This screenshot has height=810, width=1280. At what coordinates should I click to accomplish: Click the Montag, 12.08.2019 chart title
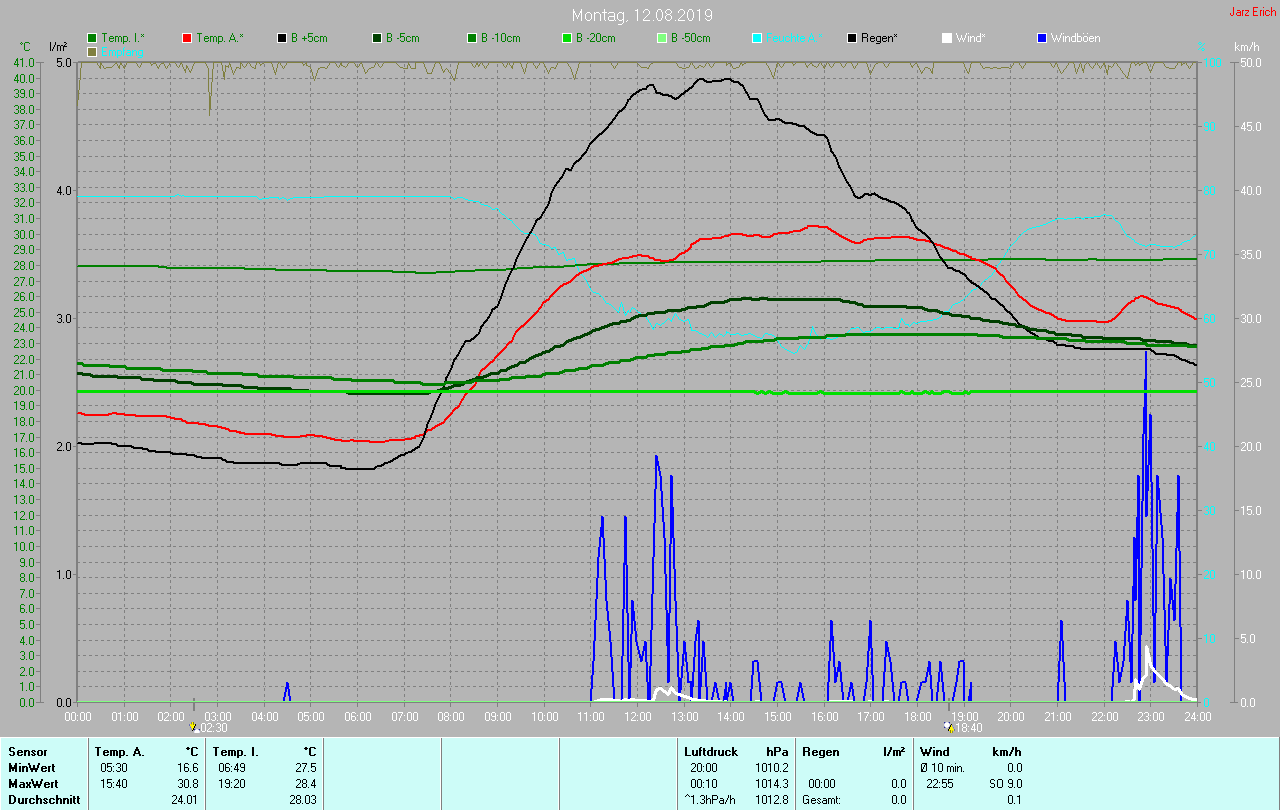point(639,15)
